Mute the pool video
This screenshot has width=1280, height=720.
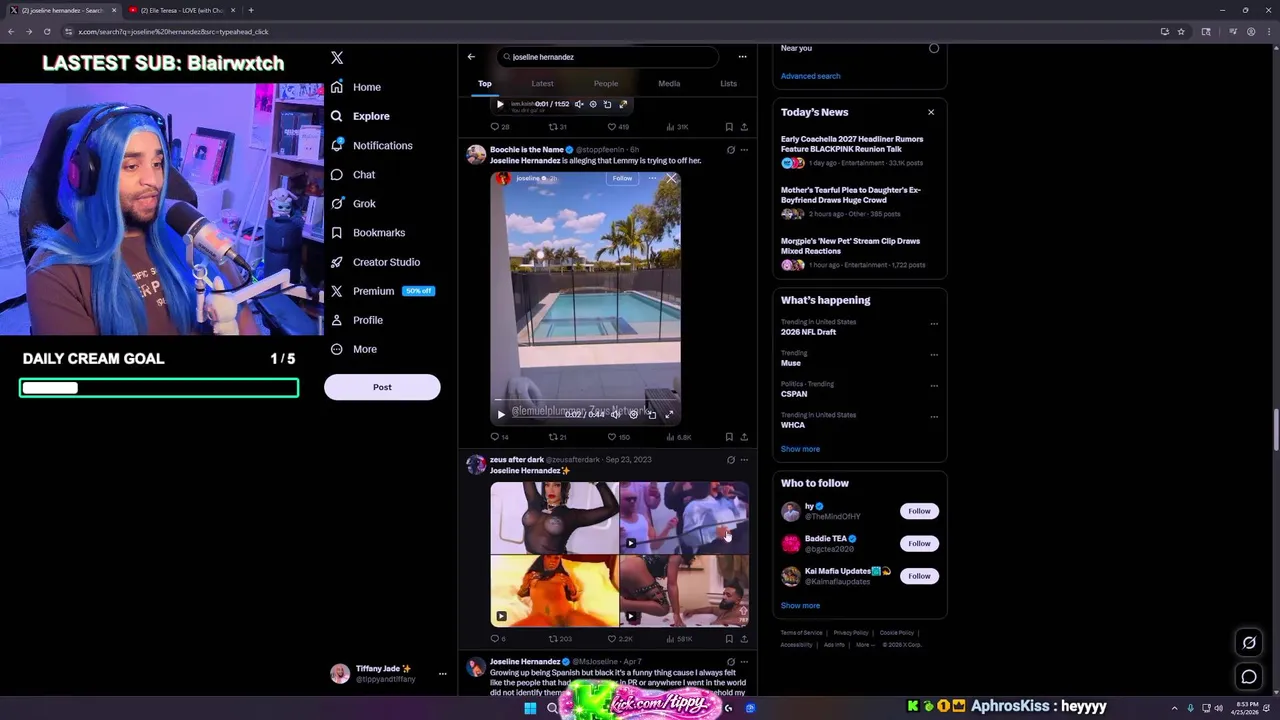[615, 414]
